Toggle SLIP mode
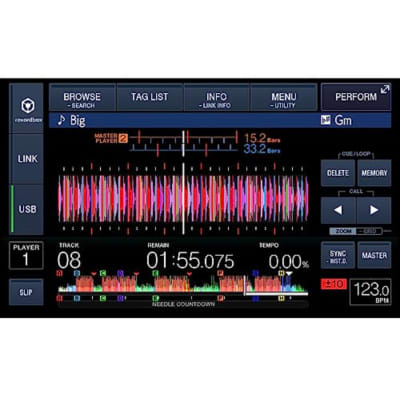 (x=26, y=292)
